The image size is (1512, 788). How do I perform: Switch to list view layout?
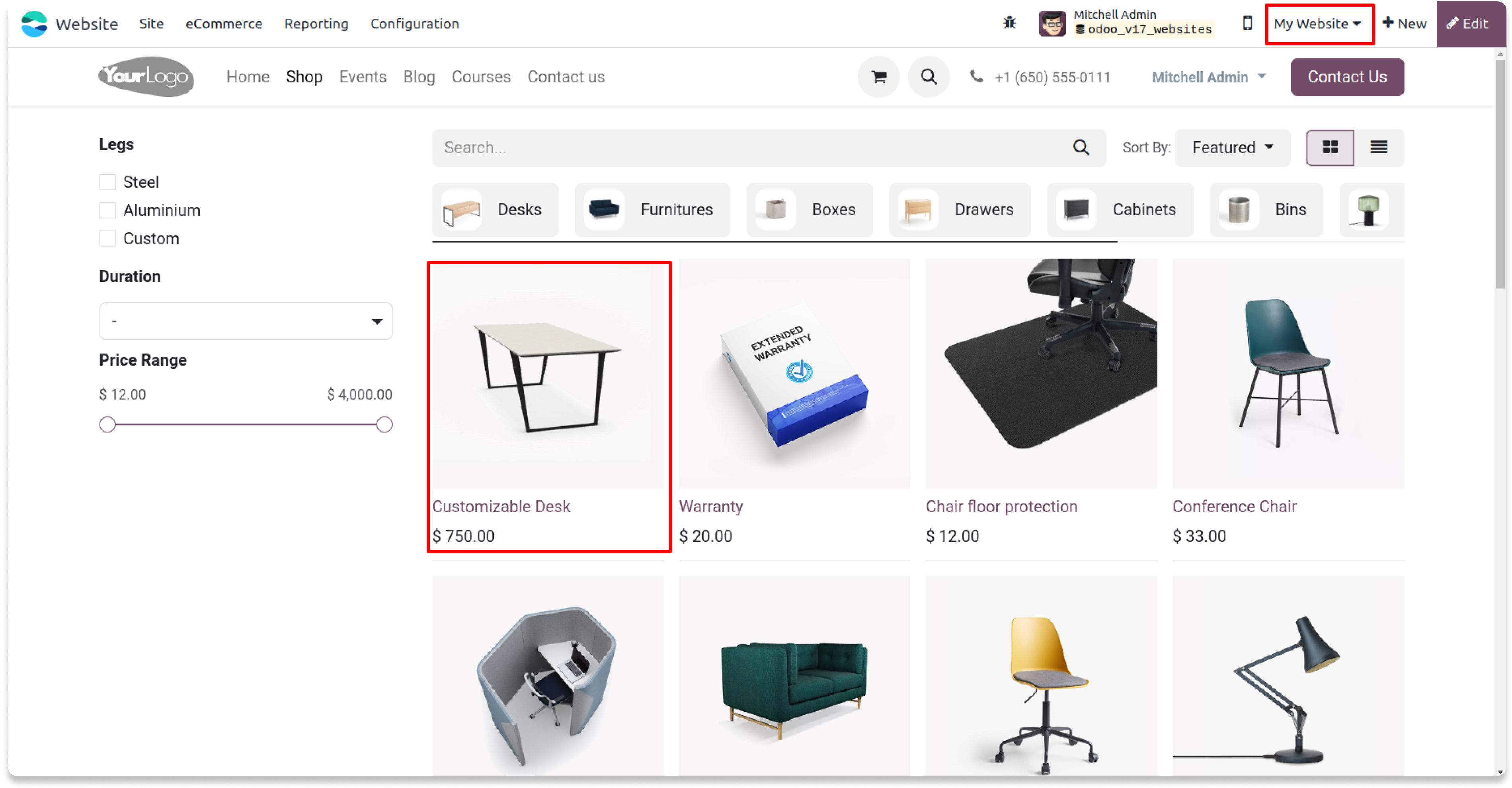point(1378,147)
